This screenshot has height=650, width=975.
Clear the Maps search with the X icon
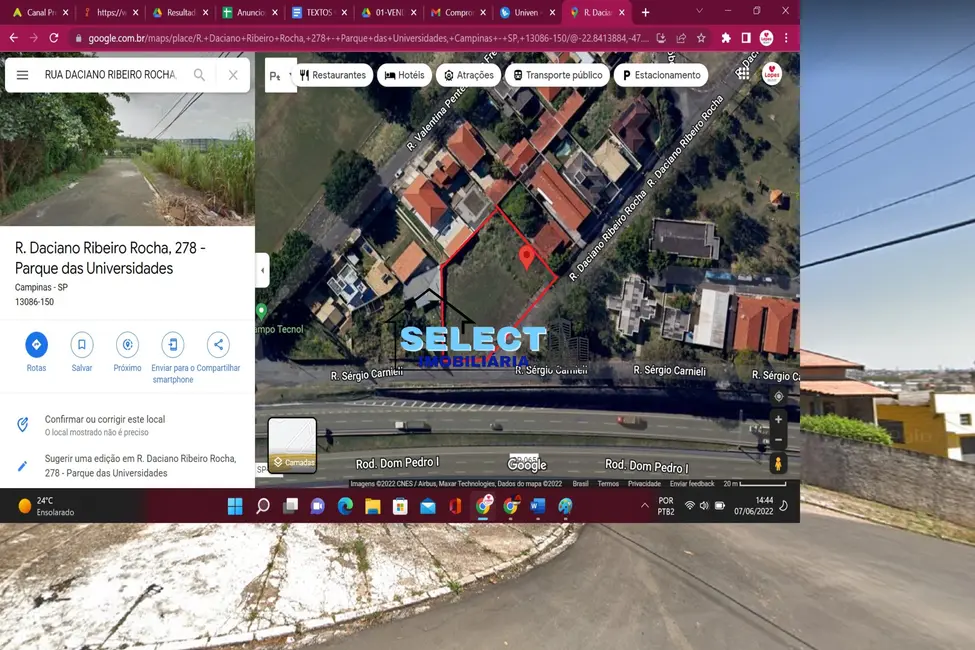[x=233, y=75]
